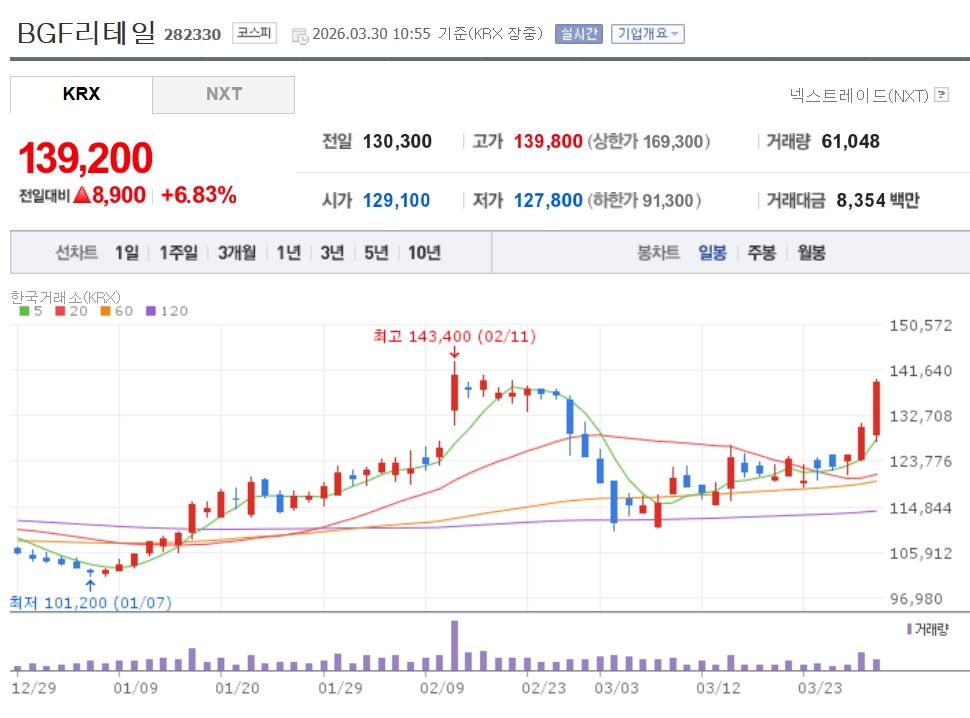Open the 기업개요 dropdown
Viewport: 970px width, 718px height.
coord(647,33)
